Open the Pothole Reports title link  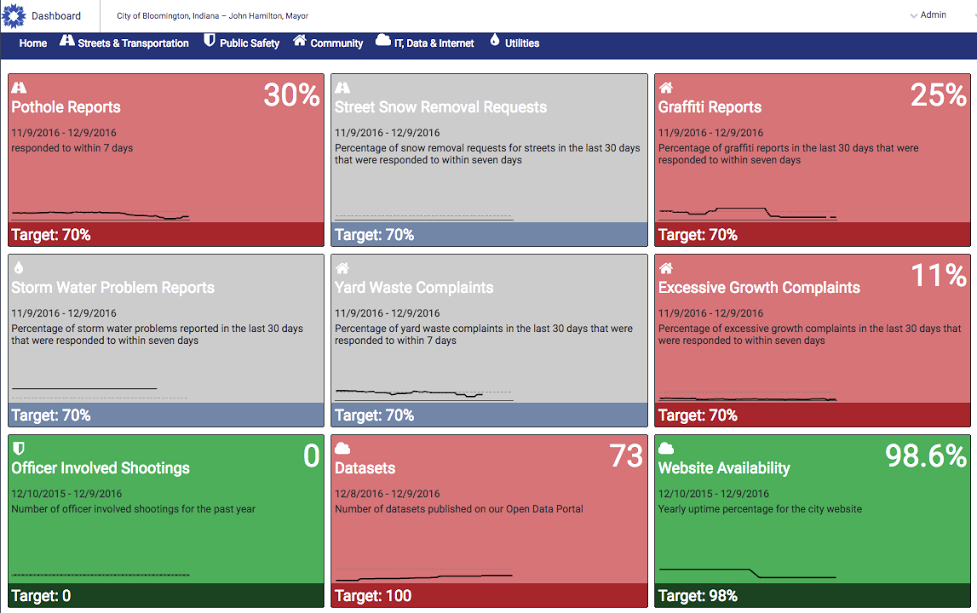[66, 107]
